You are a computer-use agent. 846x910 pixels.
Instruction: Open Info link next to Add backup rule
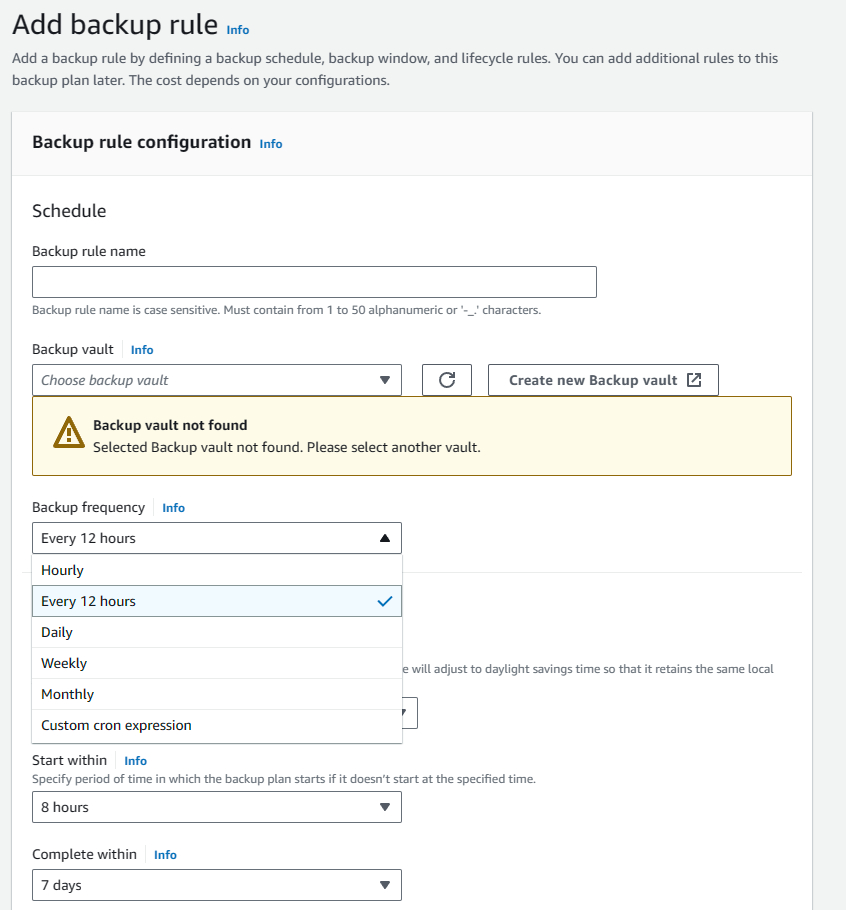click(238, 30)
